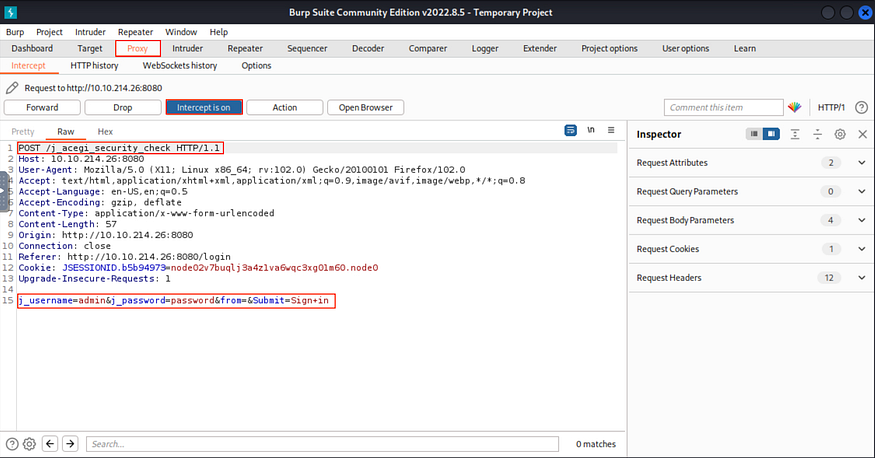The image size is (875, 458).
Task: Open the Comparer tab
Action: pyautogui.click(x=427, y=49)
